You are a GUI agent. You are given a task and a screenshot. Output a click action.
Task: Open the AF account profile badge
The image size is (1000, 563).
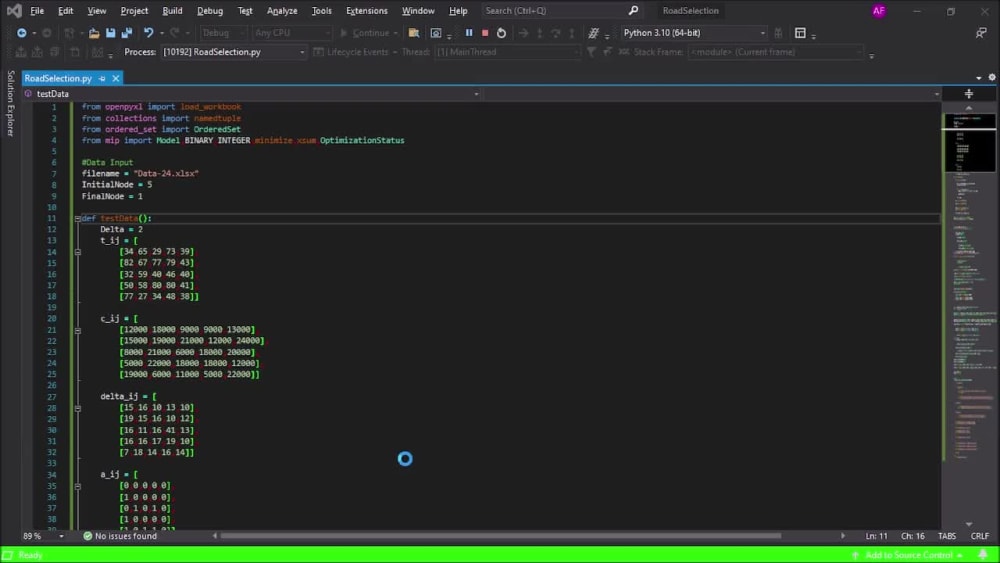(x=879, y=11)
